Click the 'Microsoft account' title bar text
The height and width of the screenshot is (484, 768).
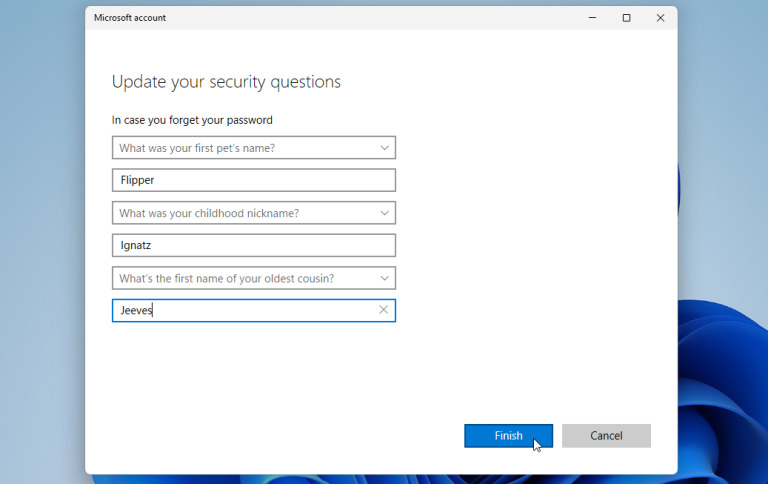click(130, 18)
